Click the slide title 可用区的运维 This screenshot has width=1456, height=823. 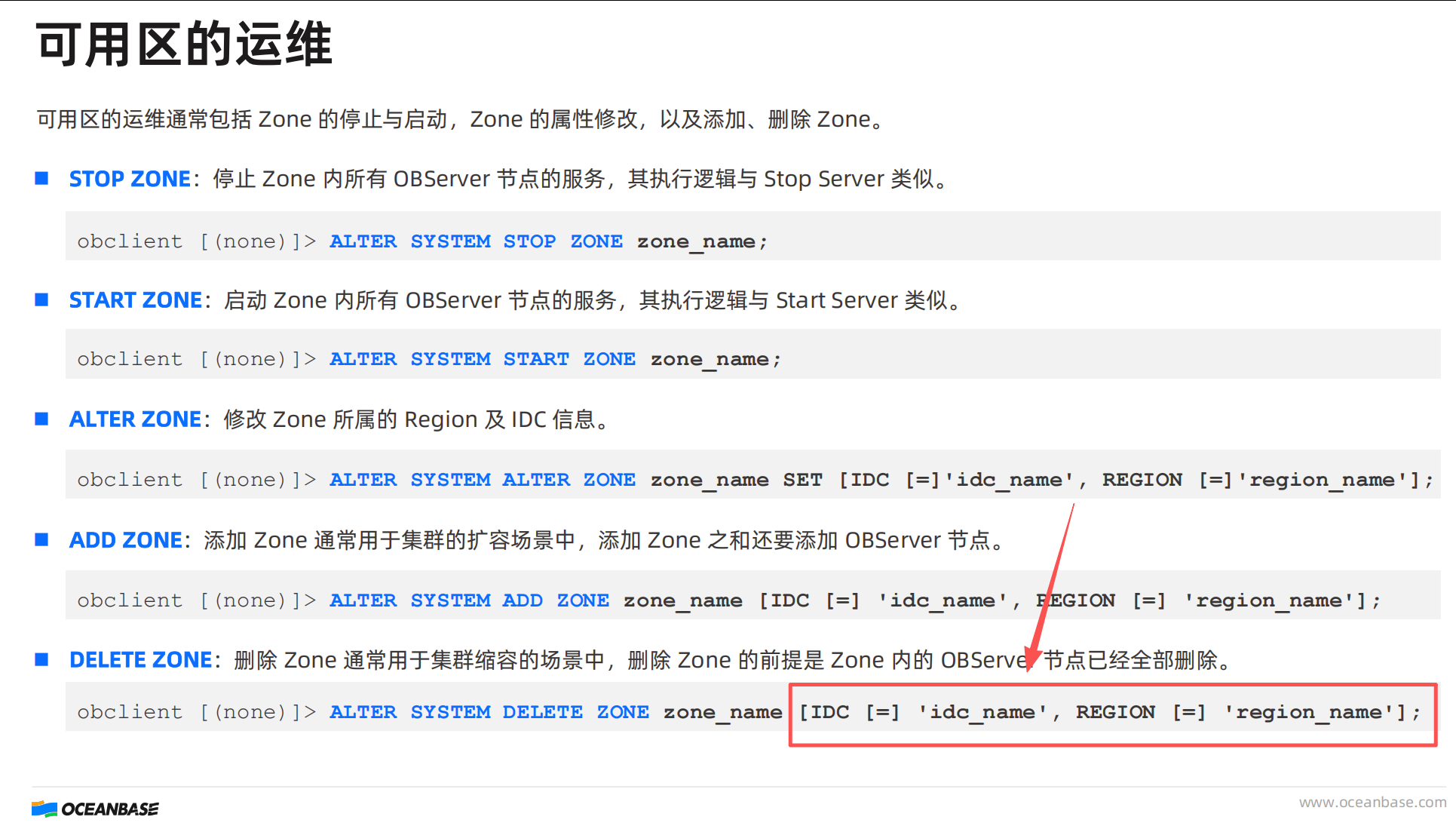click(x=184, y=44)
